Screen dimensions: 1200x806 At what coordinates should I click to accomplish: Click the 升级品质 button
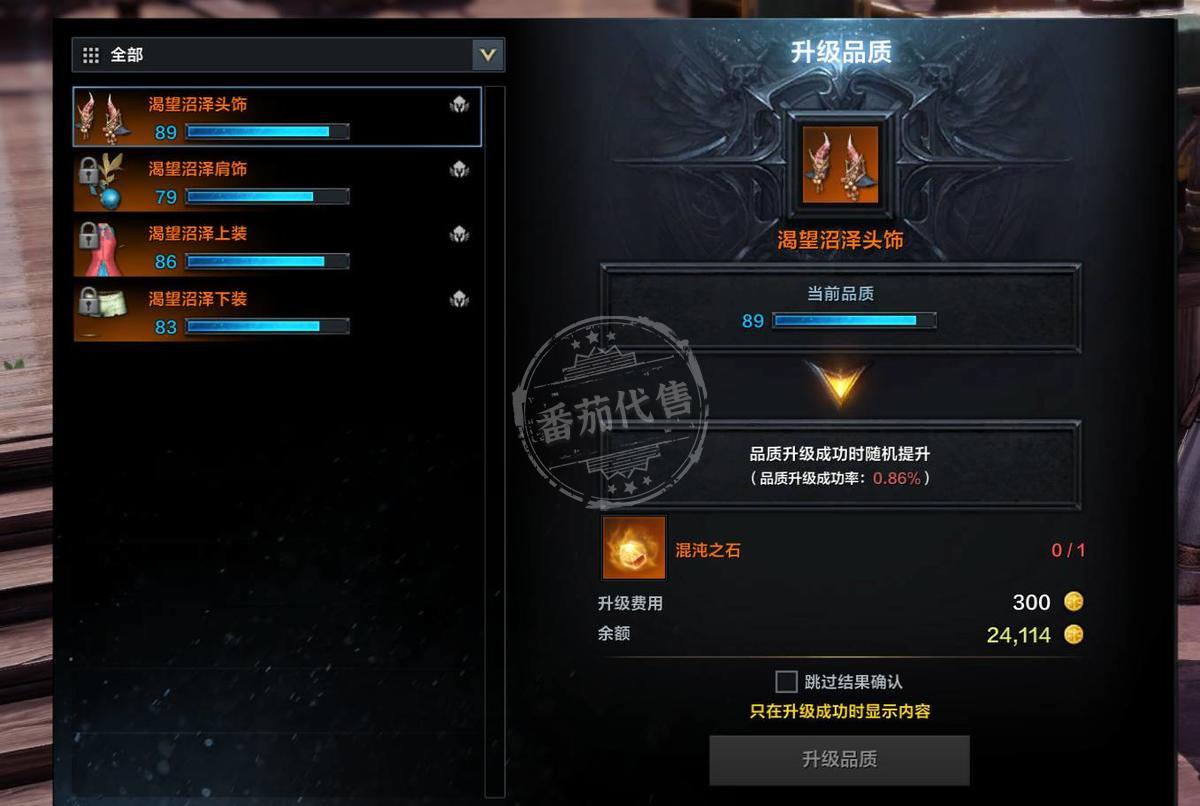tap(840, 760)
